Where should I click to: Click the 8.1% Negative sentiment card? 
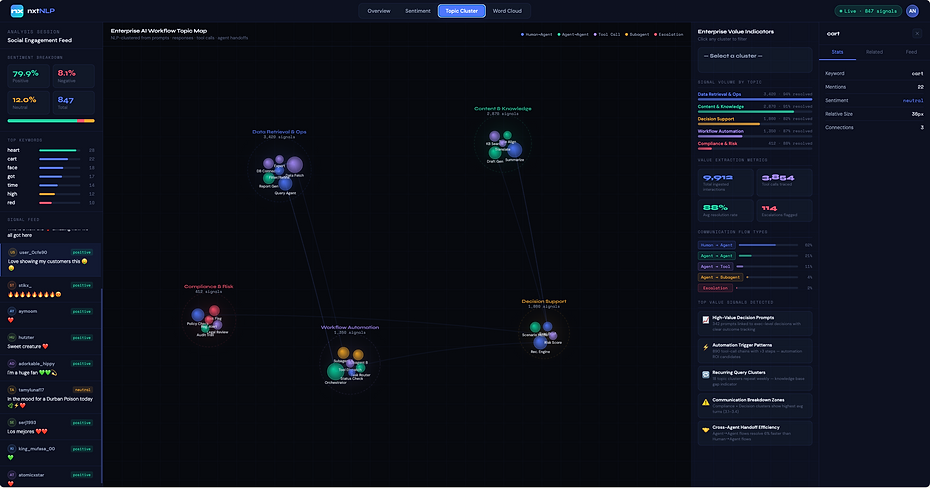pyautogui.click(x=74, y=76)
